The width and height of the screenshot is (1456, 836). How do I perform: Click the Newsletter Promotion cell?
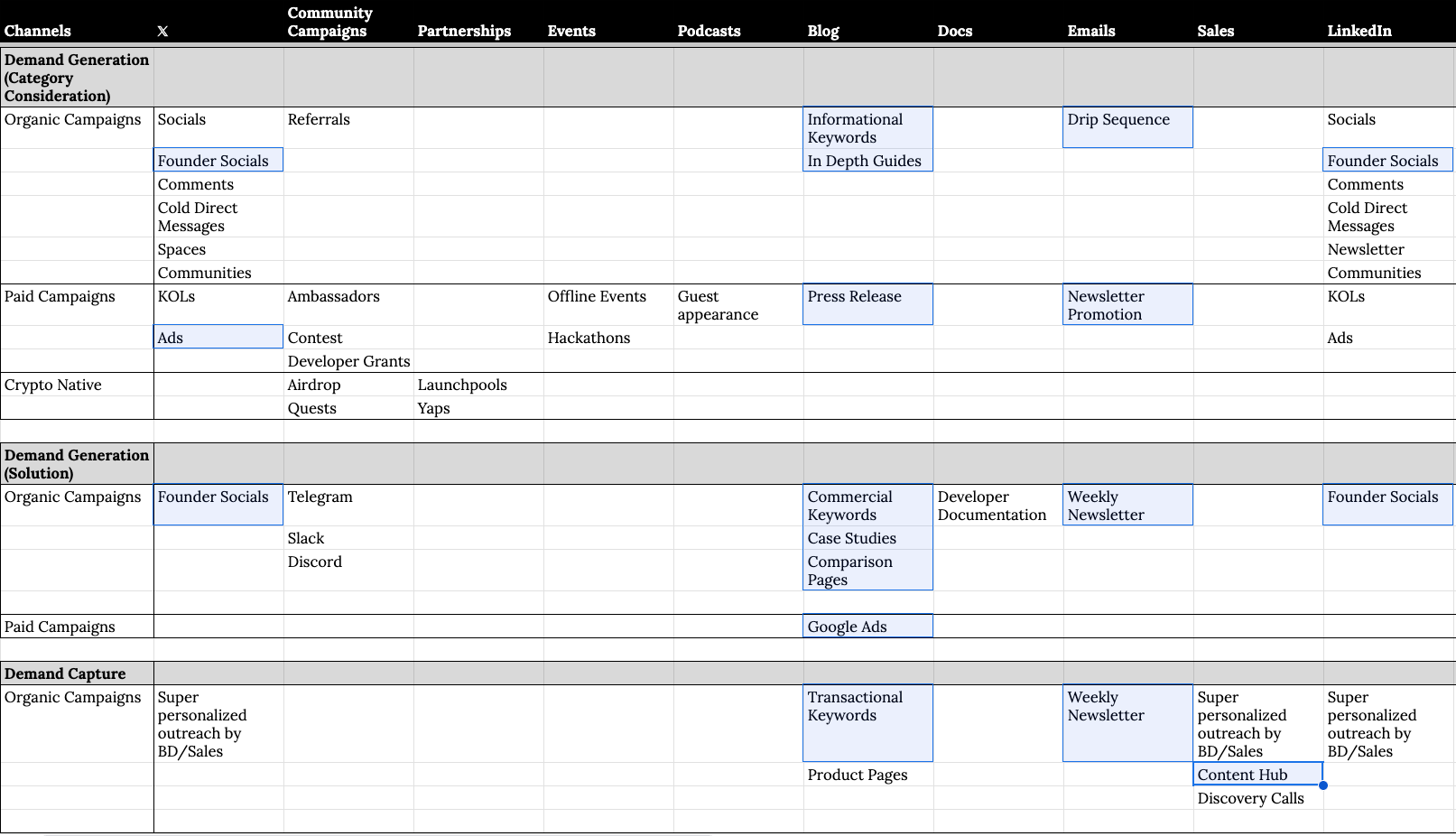pyautogui.click(x=1128, y=305)
